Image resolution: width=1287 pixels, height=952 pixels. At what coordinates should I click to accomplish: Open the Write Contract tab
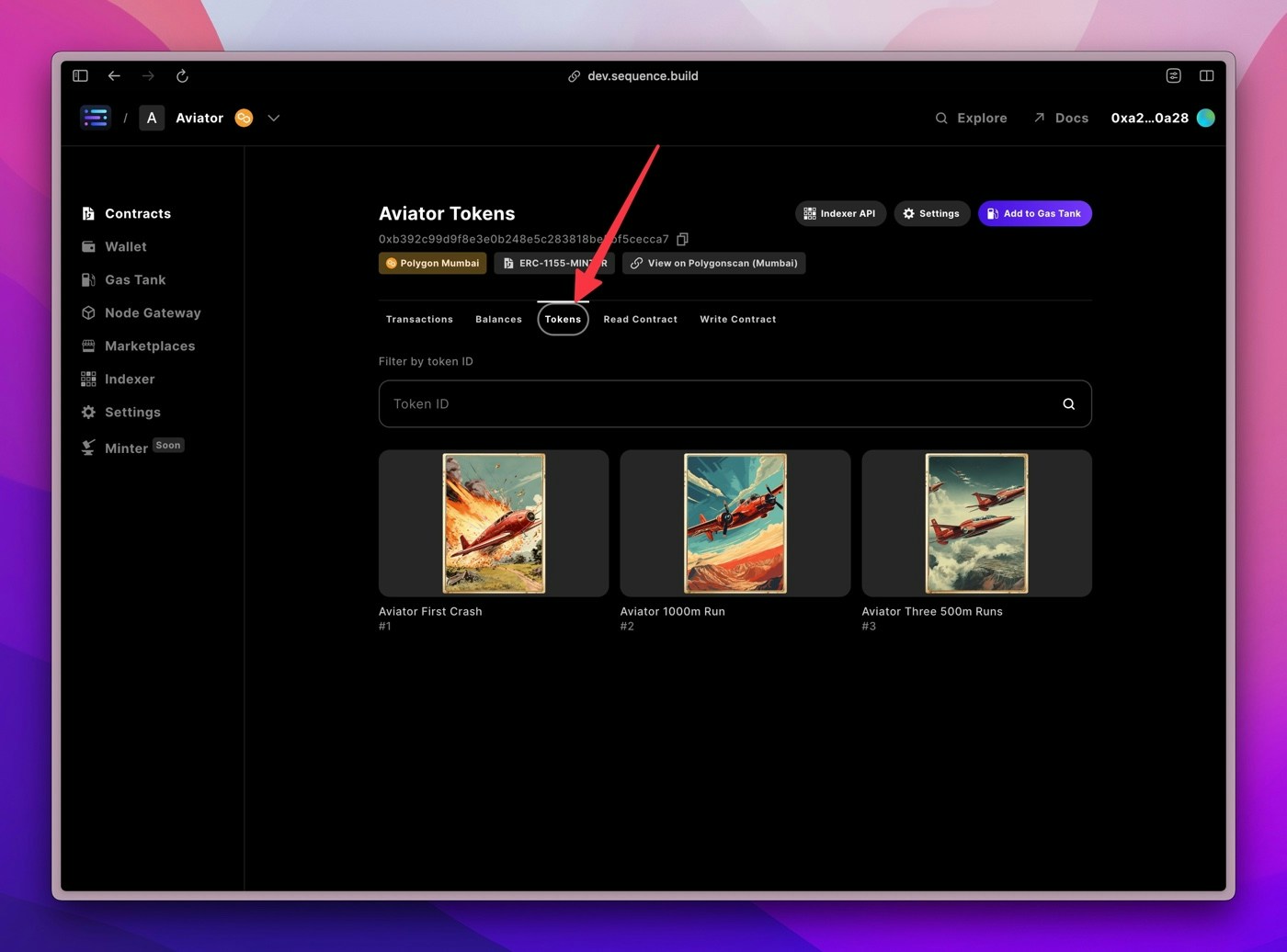click(x=737, y=319)
